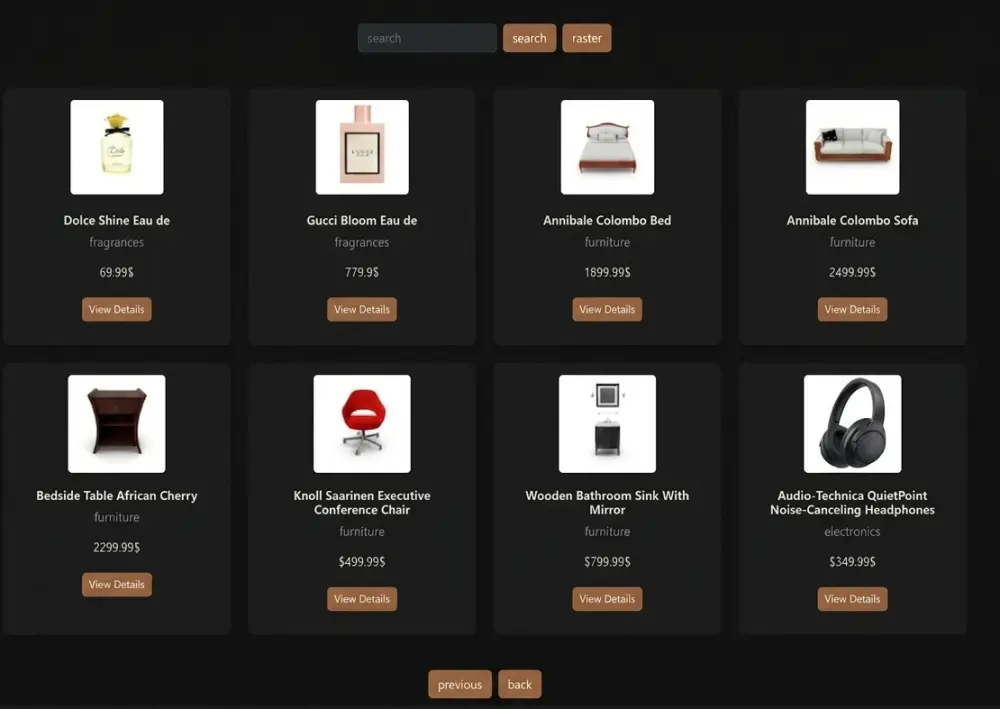Image resolution: width=1000 pixels, height=709 pixels.
Task: View details of Annibale Colombo Bed
Action: pos(607,309)
